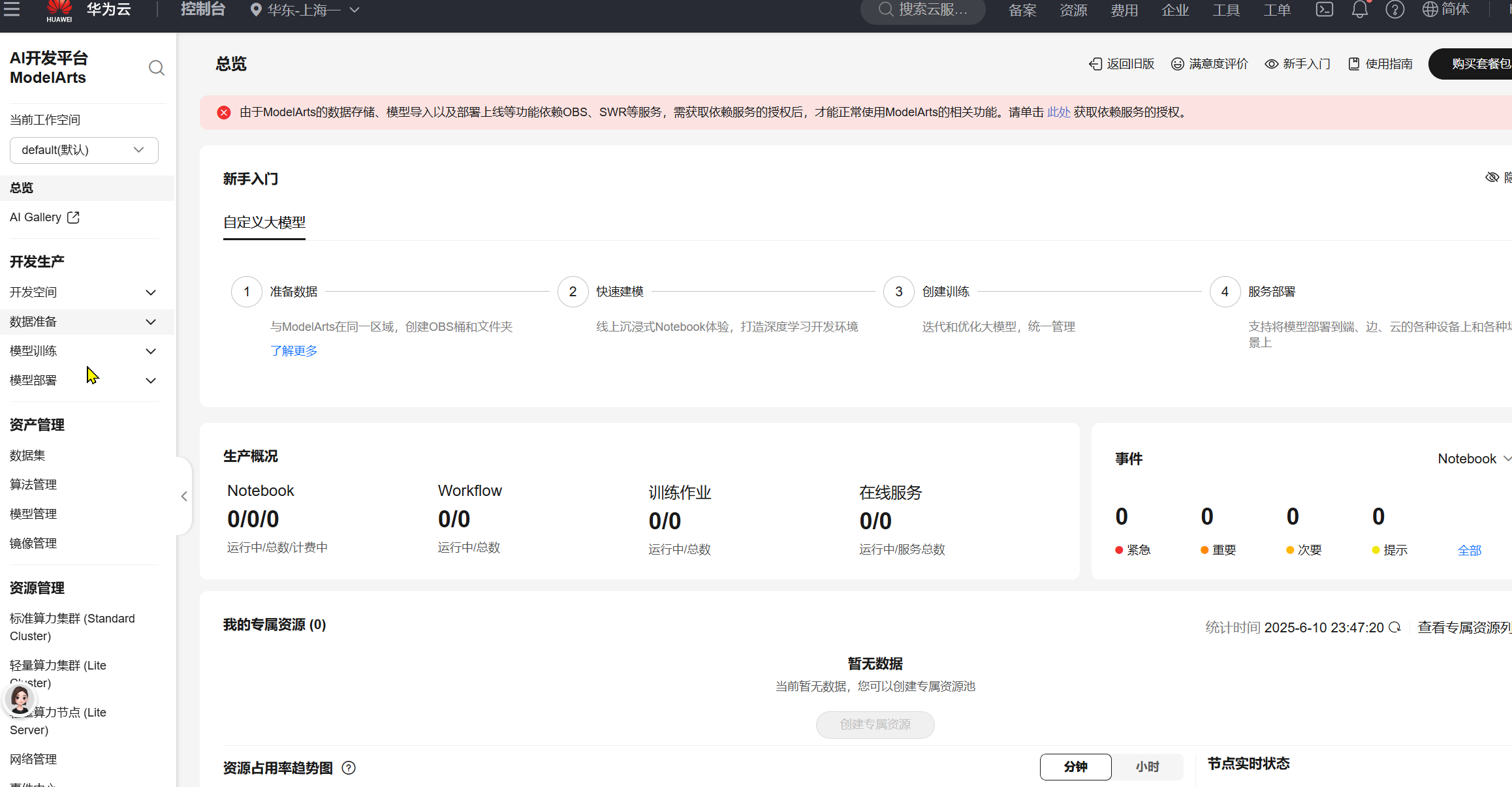Screen dimensions: 1512x787
Task: Open the CloudShell terminal icon
Action: (1324, 10)
